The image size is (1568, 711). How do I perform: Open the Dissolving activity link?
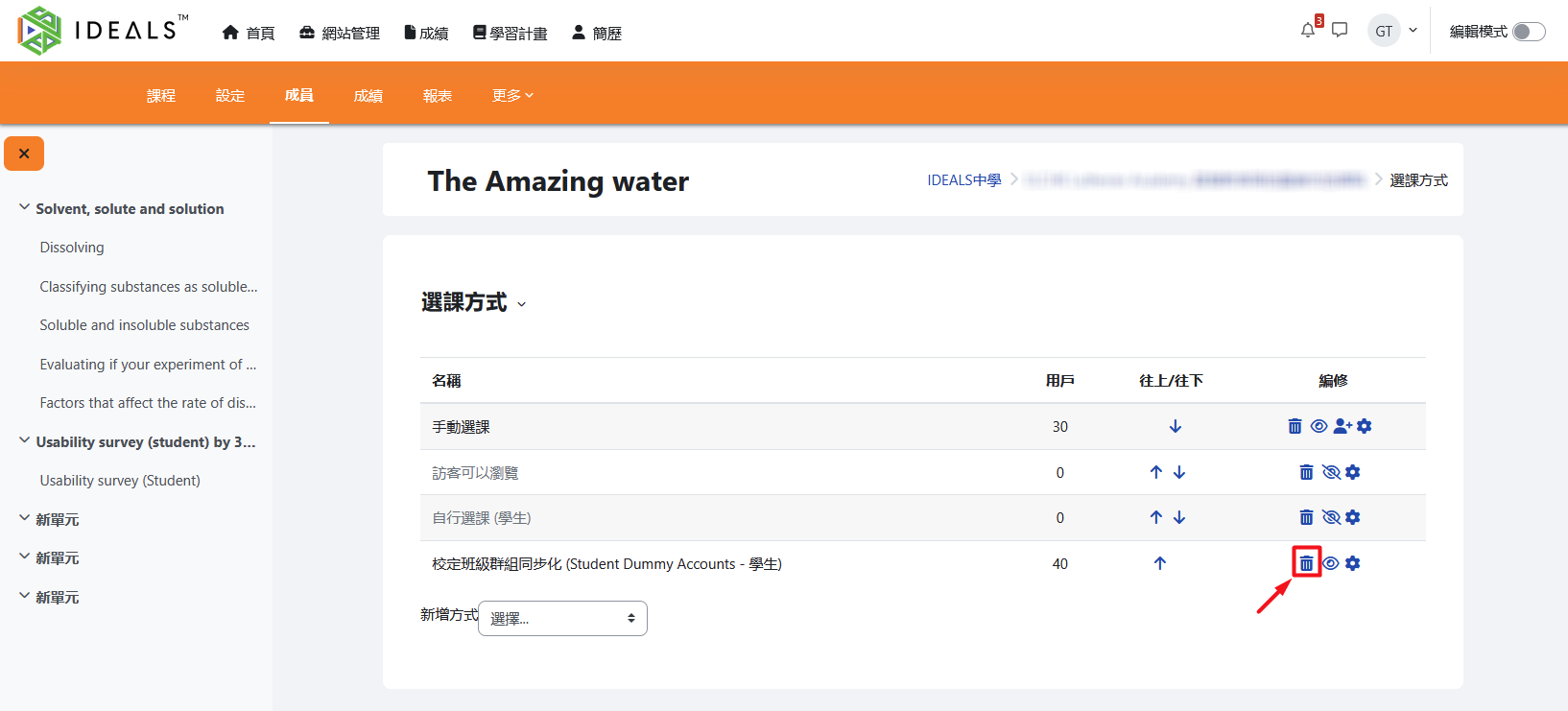[x=72, y=248]
